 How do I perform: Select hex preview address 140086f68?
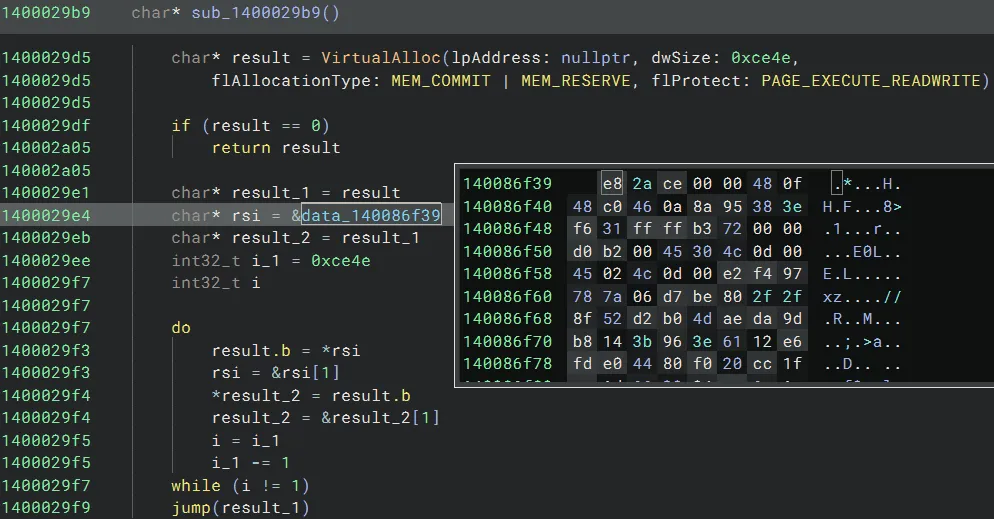click(x=508, y=319)
